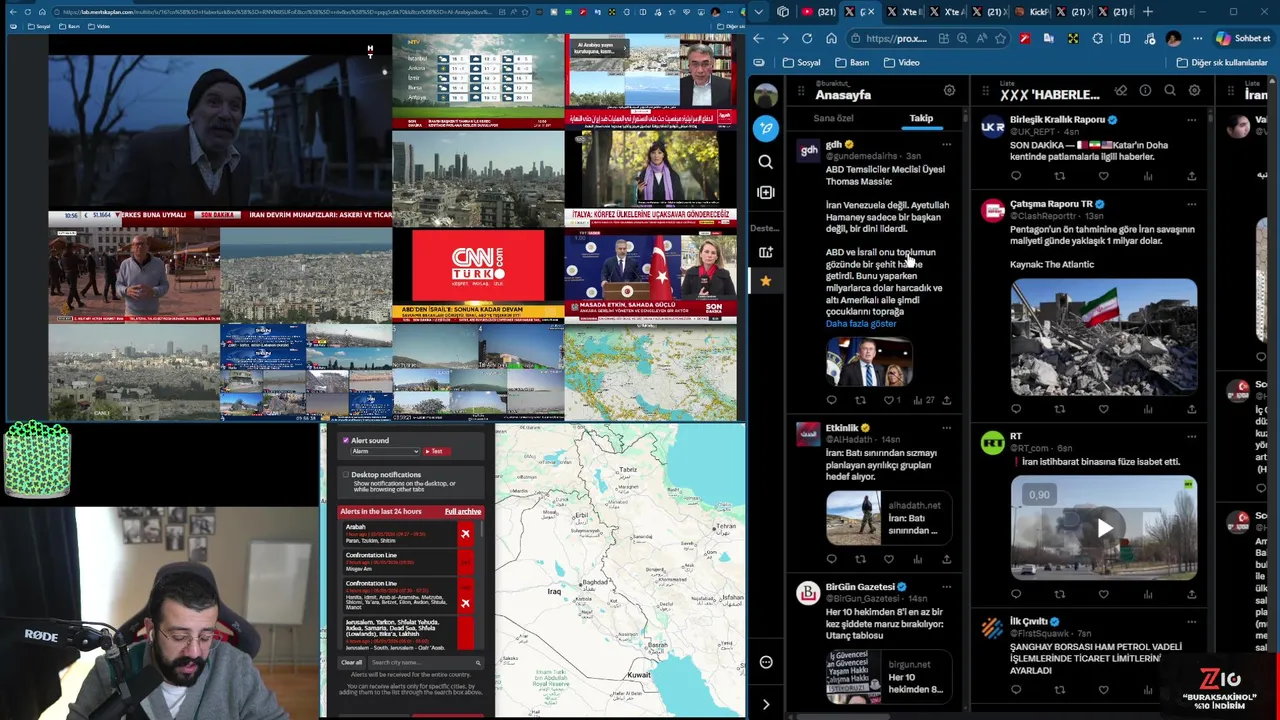Viewport: 1280px width, 720px height.
Task: Open feedback smiley icon in sidebar
Action: tap(766, 662)
